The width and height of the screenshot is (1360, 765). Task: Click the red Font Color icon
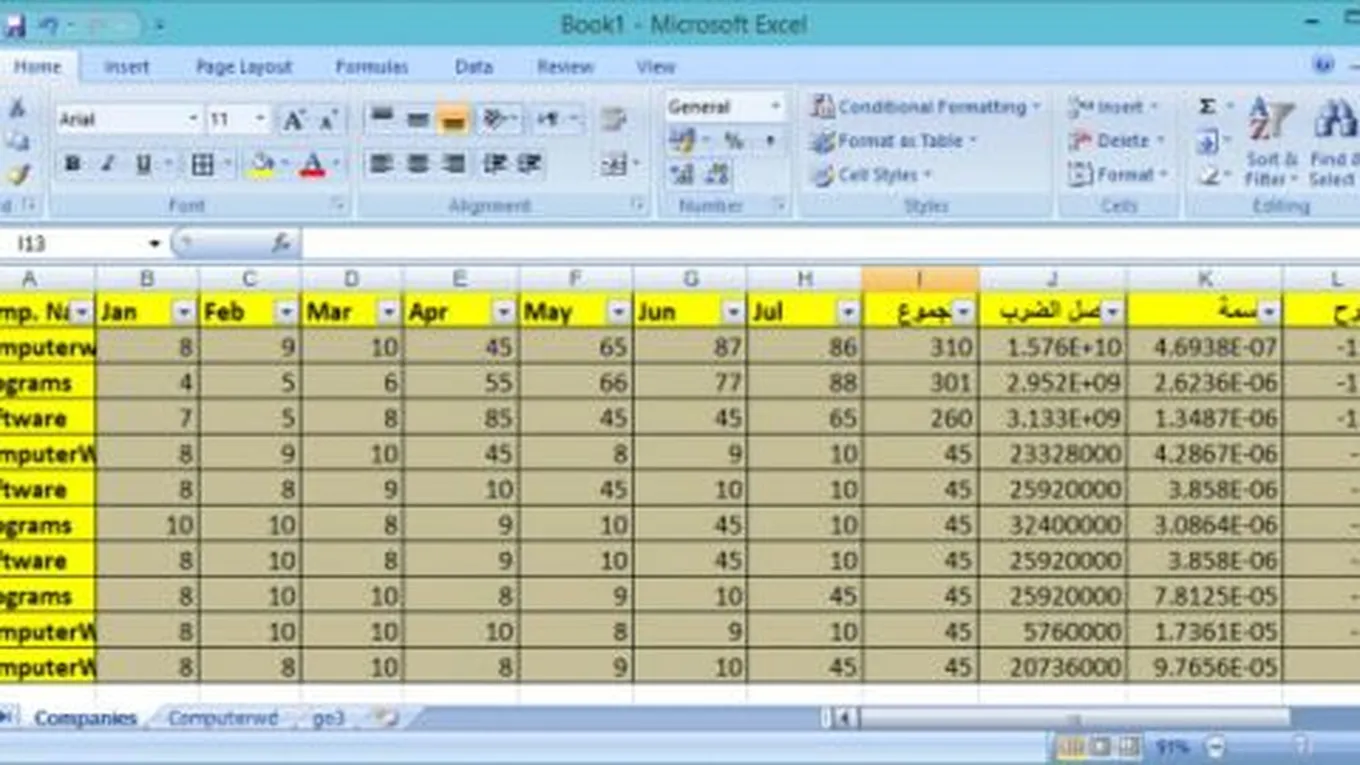pyautogui.click(x=312, y=164)
